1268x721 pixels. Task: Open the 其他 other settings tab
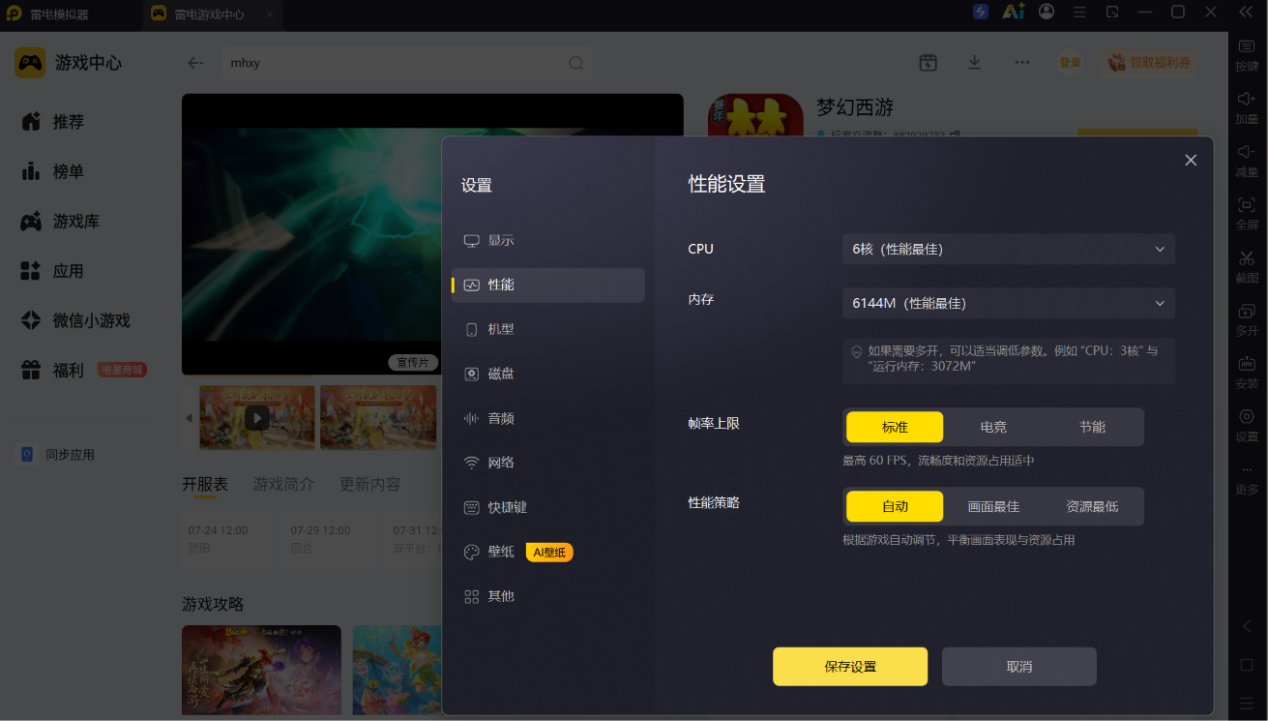pyautogui.click(x=548, y=596)
